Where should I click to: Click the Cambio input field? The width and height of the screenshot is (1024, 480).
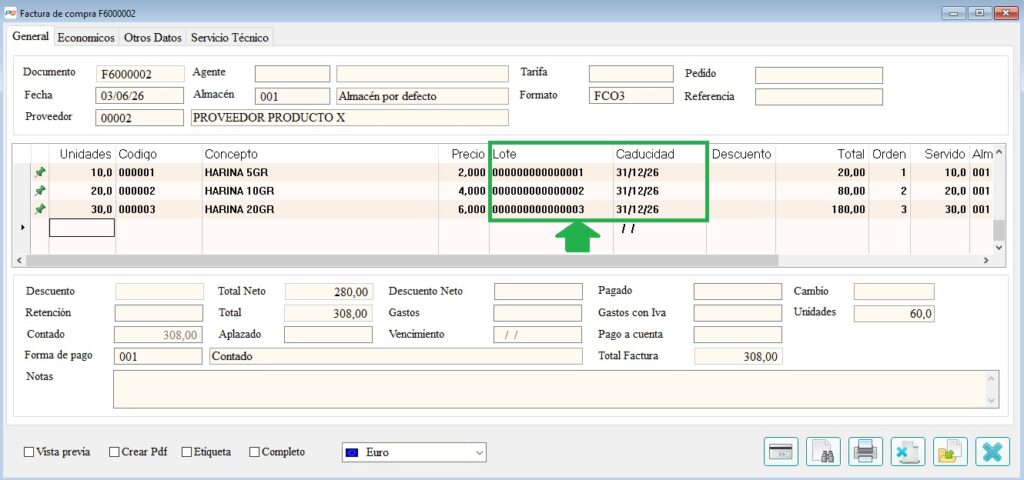(x=894, y=291)
